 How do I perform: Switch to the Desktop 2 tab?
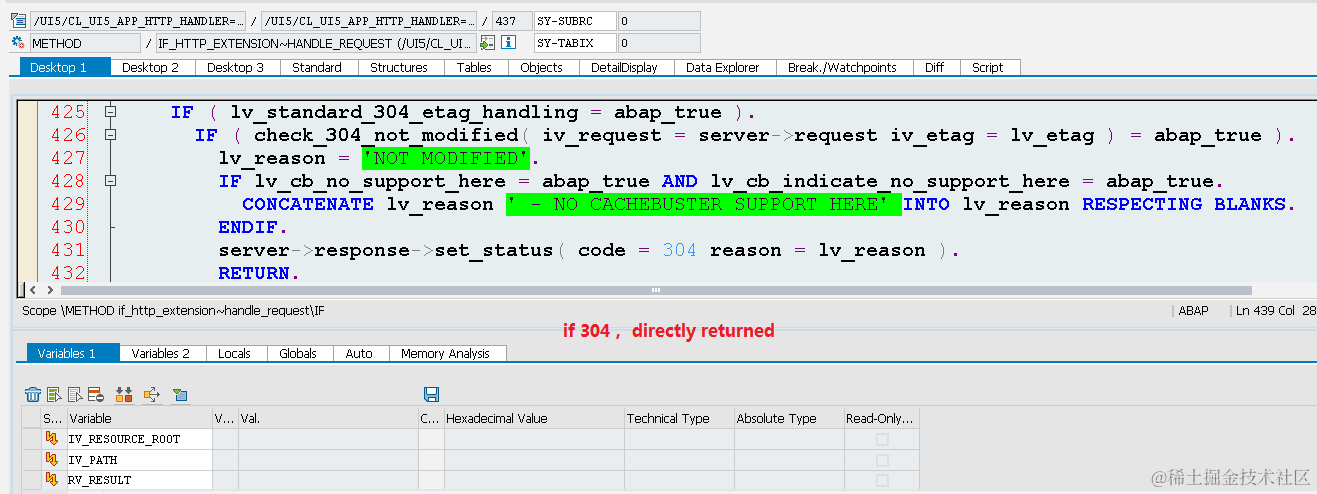(x=151, y=67)
